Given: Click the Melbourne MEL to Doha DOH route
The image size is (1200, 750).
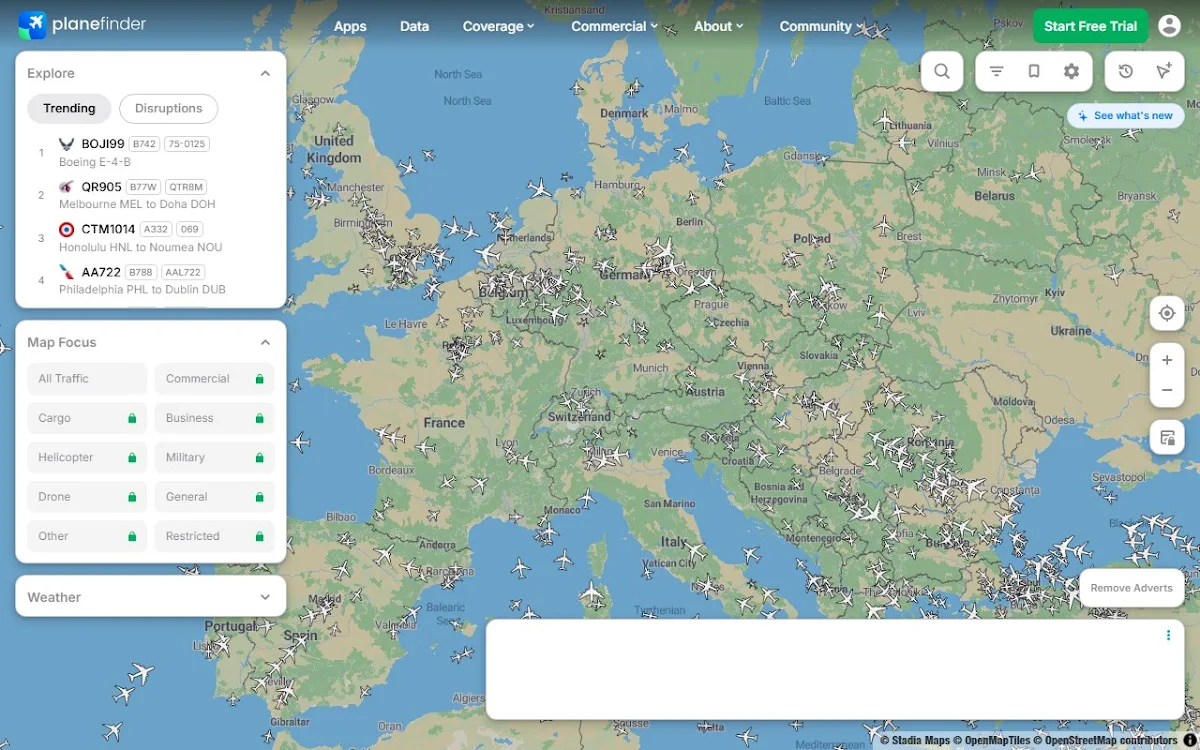Looking at the screenshot, I should coord(137,204).
